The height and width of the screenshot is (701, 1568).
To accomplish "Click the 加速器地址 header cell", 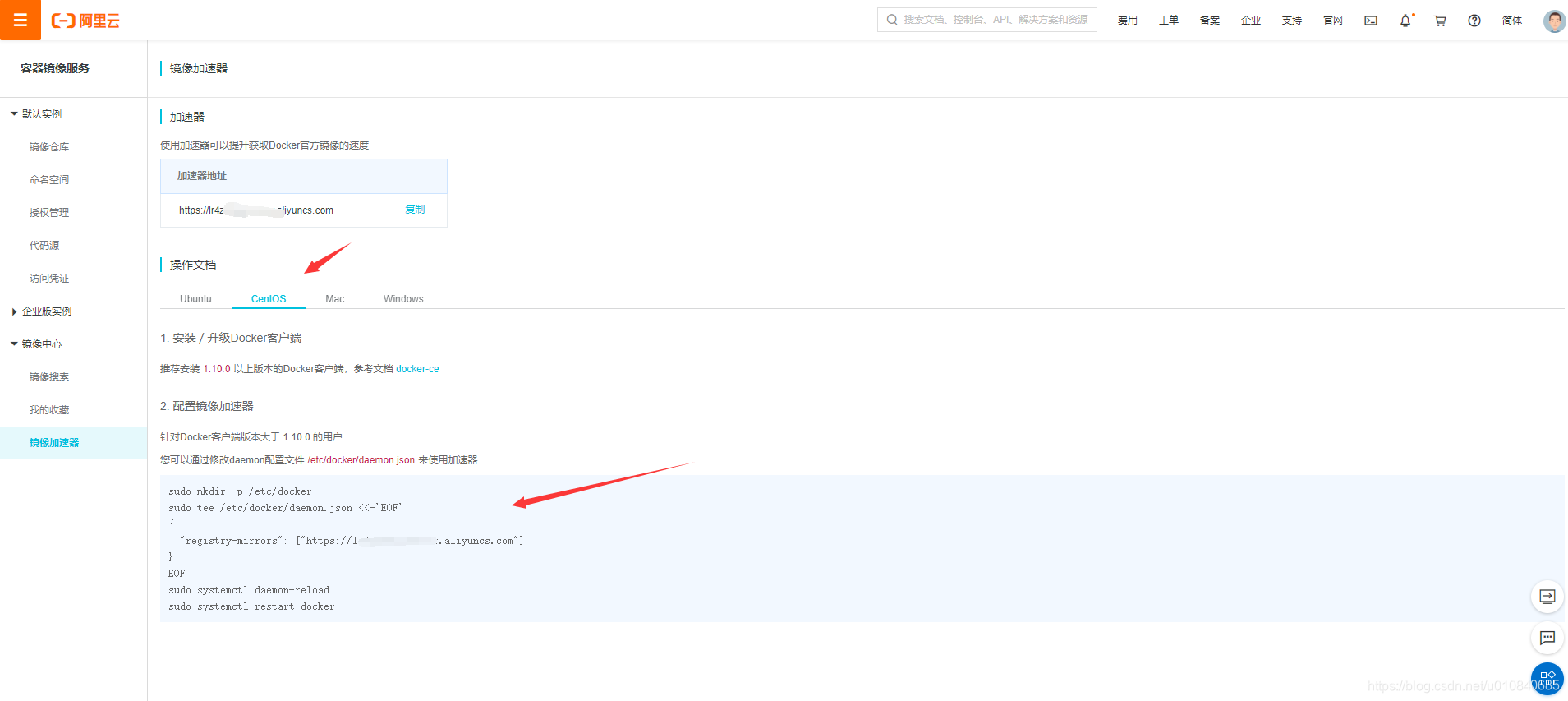I will [x=304, y=176].
